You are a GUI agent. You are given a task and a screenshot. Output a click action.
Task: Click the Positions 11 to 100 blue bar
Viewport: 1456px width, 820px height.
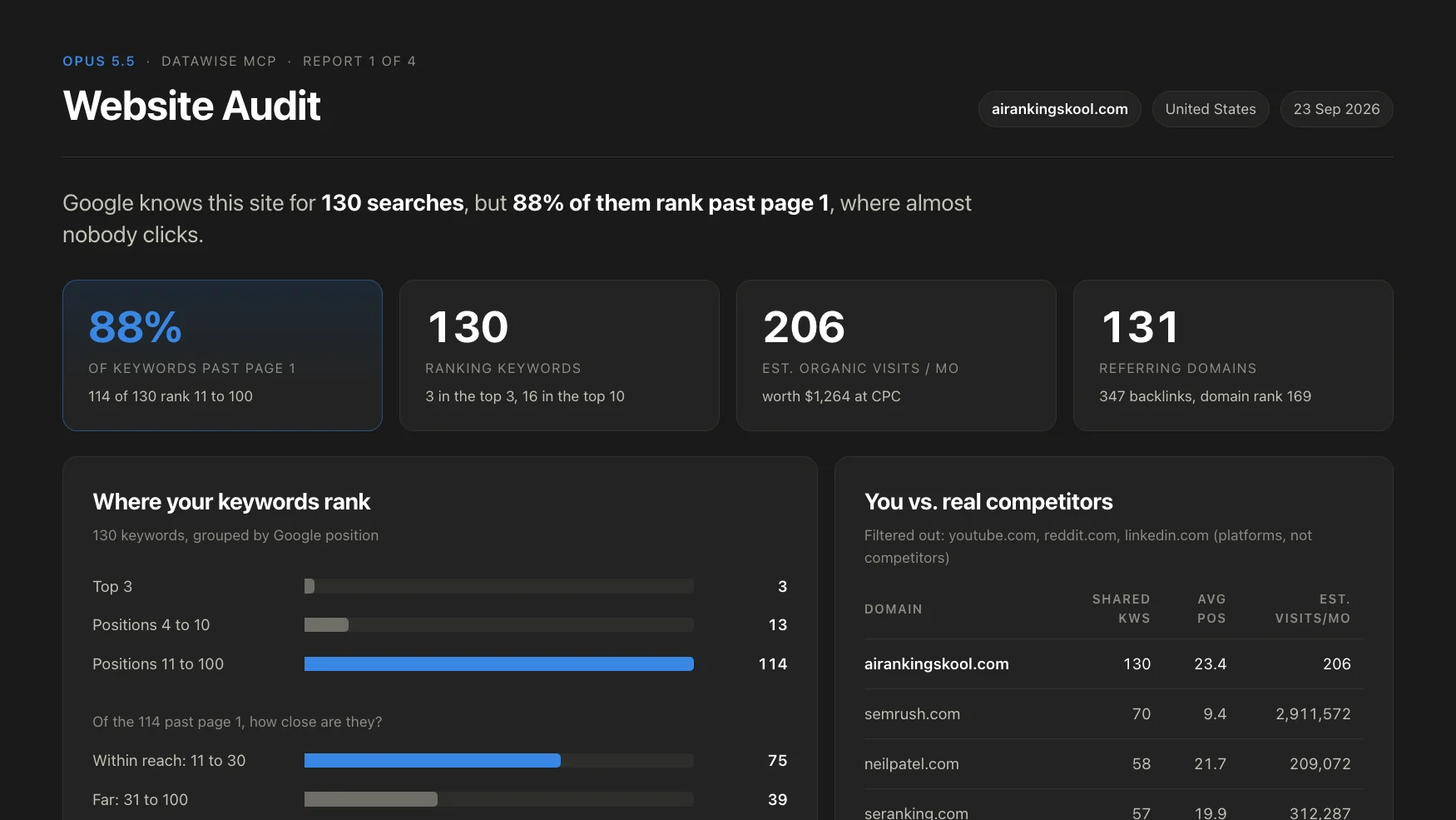pos(499,663)
